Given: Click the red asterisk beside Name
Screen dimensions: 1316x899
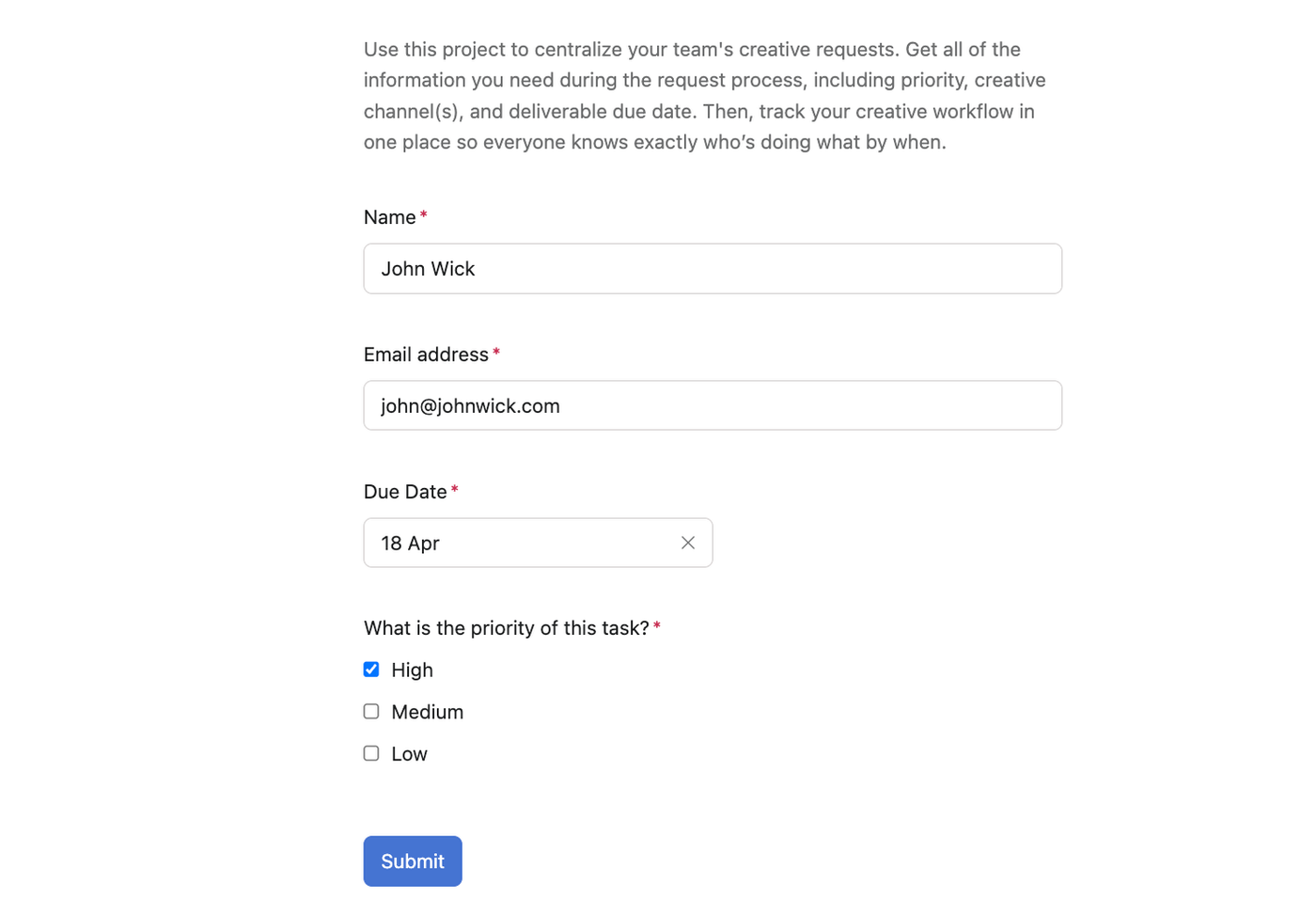Looking at the screenshot, I should tap(424, 215).
